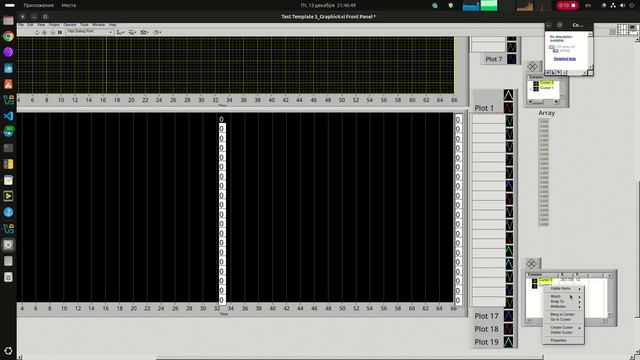Choose Bring to Center
640x360 pixels.
[x=563, y=315]
